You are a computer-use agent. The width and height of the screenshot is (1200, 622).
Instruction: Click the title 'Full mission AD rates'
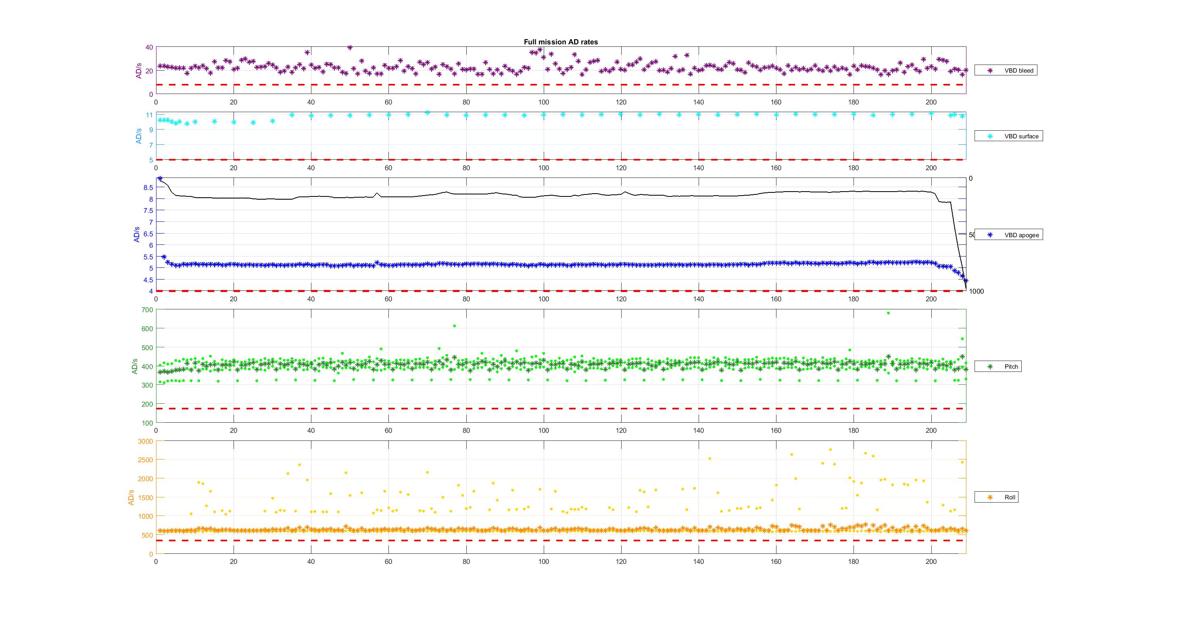[561, 42]
